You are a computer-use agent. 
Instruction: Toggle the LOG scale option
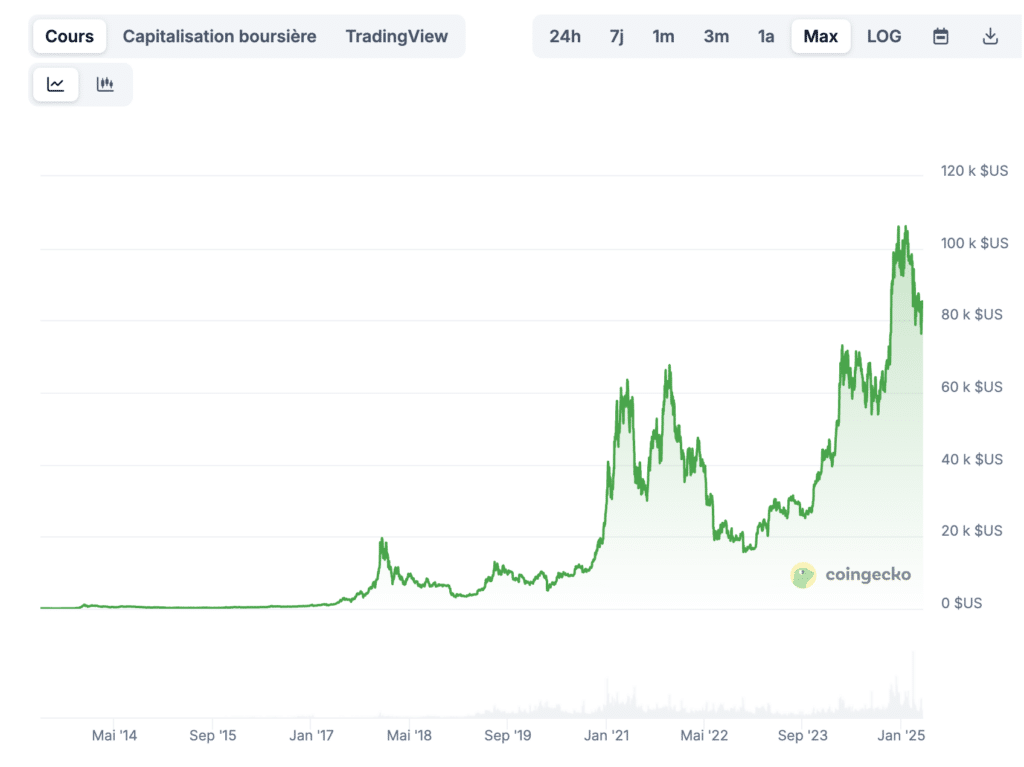pos(883,37)
